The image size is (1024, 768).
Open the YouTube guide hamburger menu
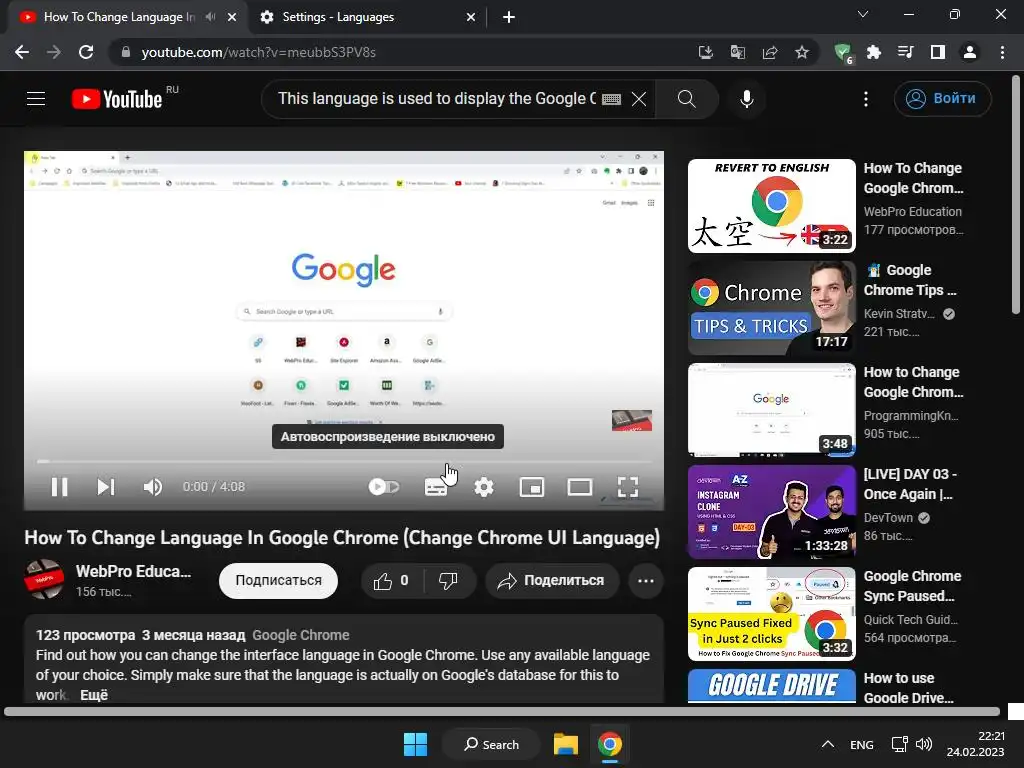[36, 99]
